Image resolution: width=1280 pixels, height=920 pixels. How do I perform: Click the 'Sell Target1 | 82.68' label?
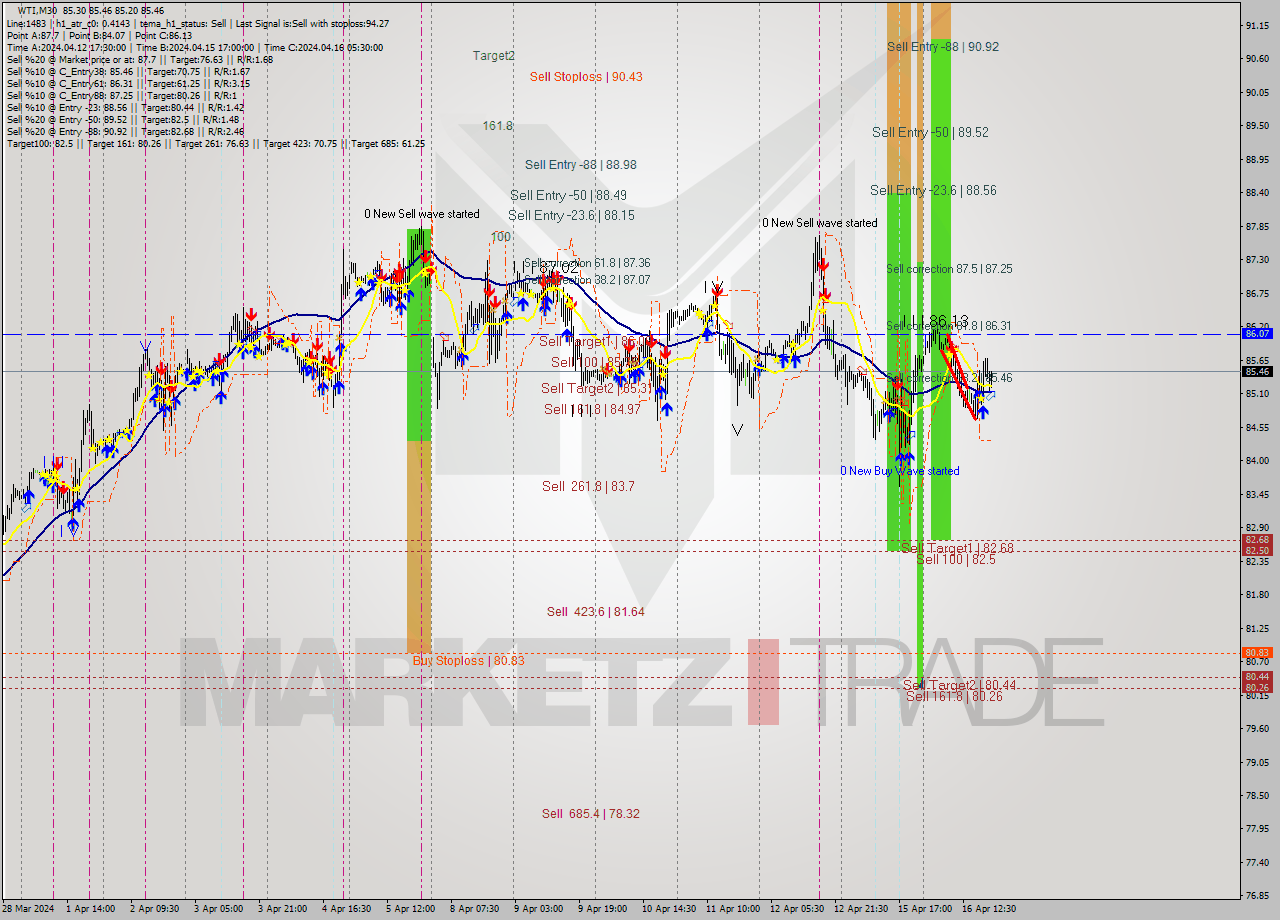click(958, 548)
